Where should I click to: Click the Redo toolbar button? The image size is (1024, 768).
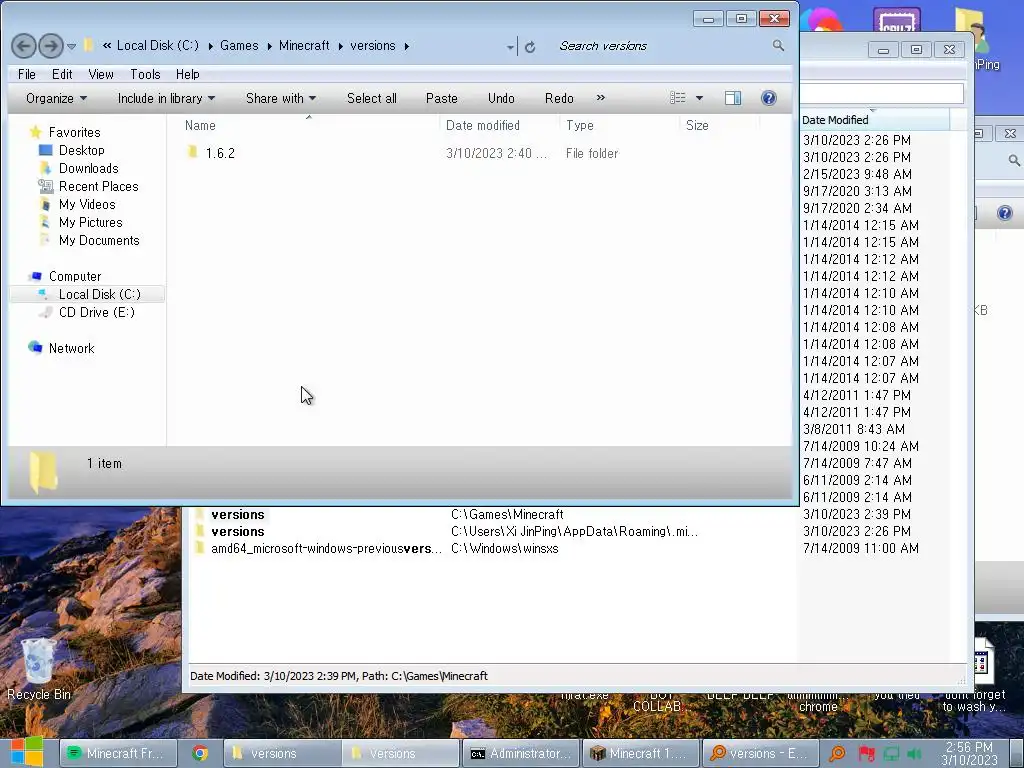[x=559, y=99]
